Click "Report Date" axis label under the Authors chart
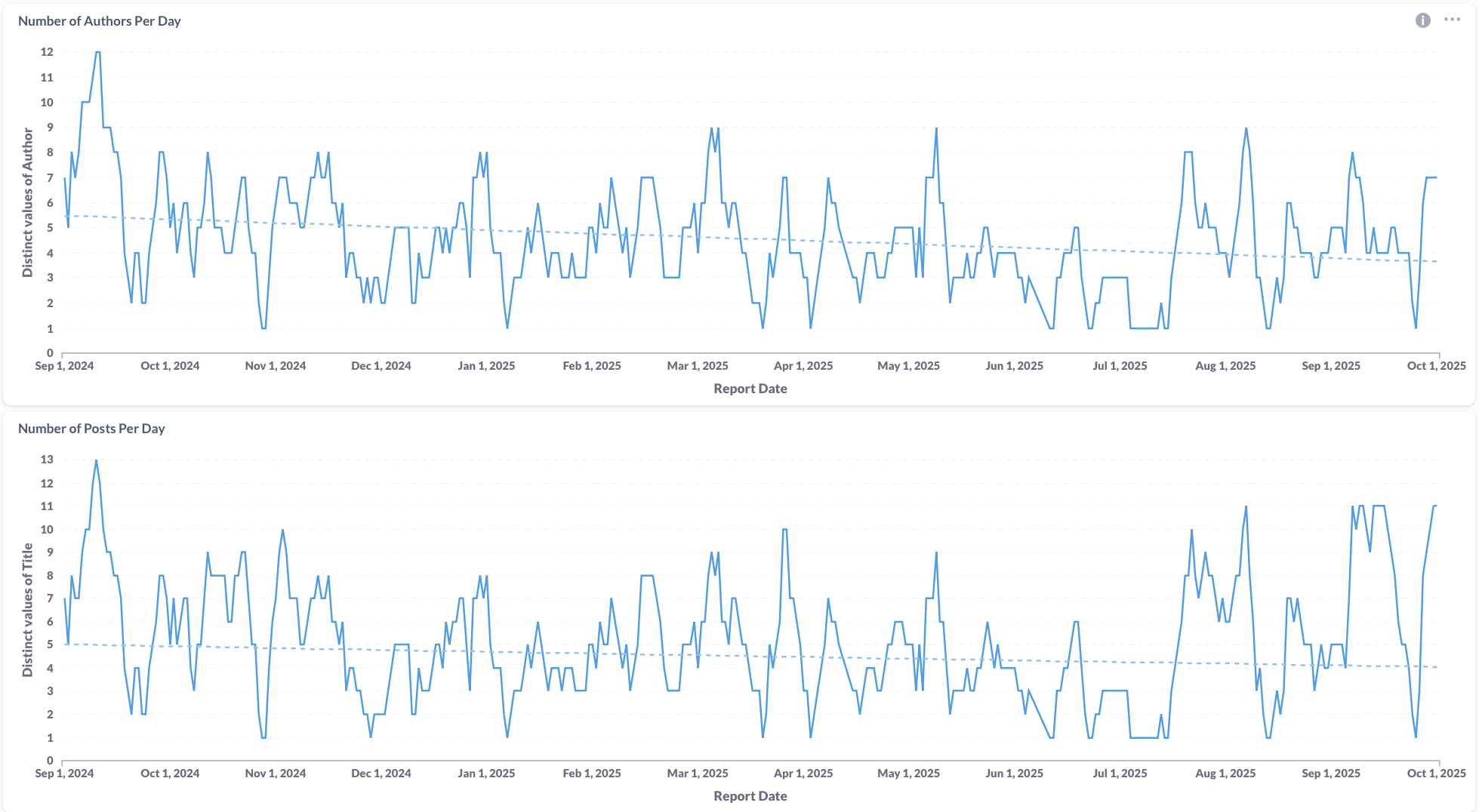1479x812 pixels. 750,389
